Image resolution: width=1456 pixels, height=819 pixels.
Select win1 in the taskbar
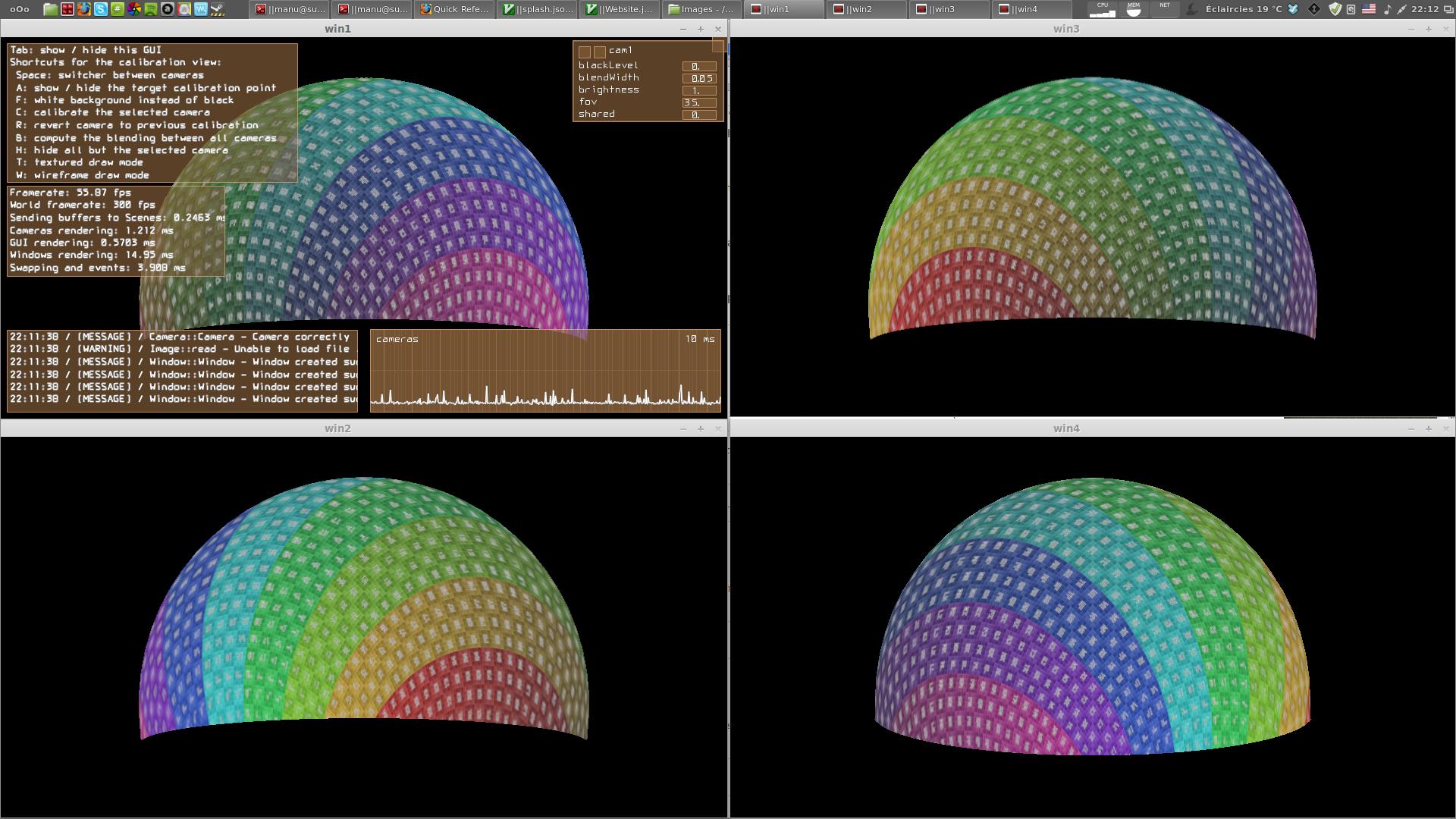(786, 9)
